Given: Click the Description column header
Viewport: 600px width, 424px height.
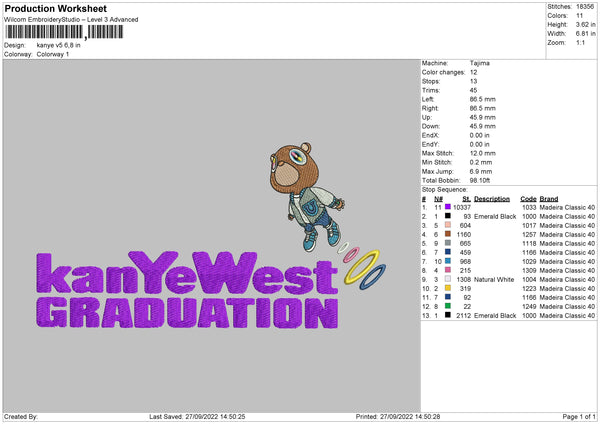Looking at the screenshot, I should pos(492,199).
